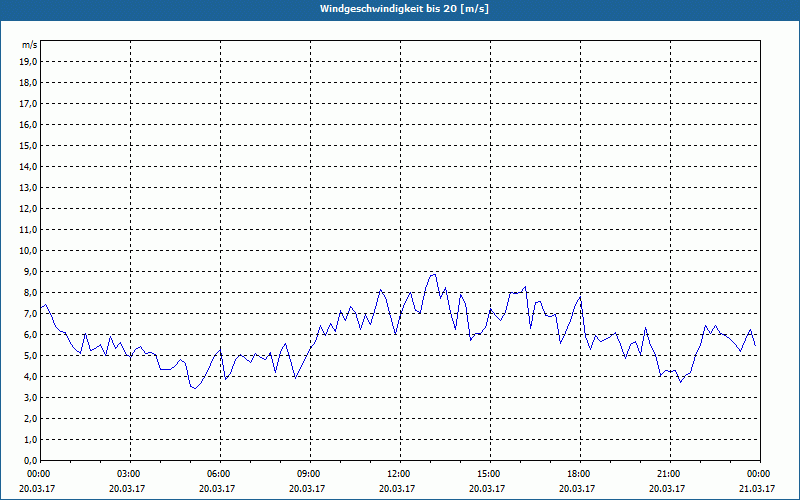Click the 19,0 y-axis value
The image size is (800, 500).
28,62
